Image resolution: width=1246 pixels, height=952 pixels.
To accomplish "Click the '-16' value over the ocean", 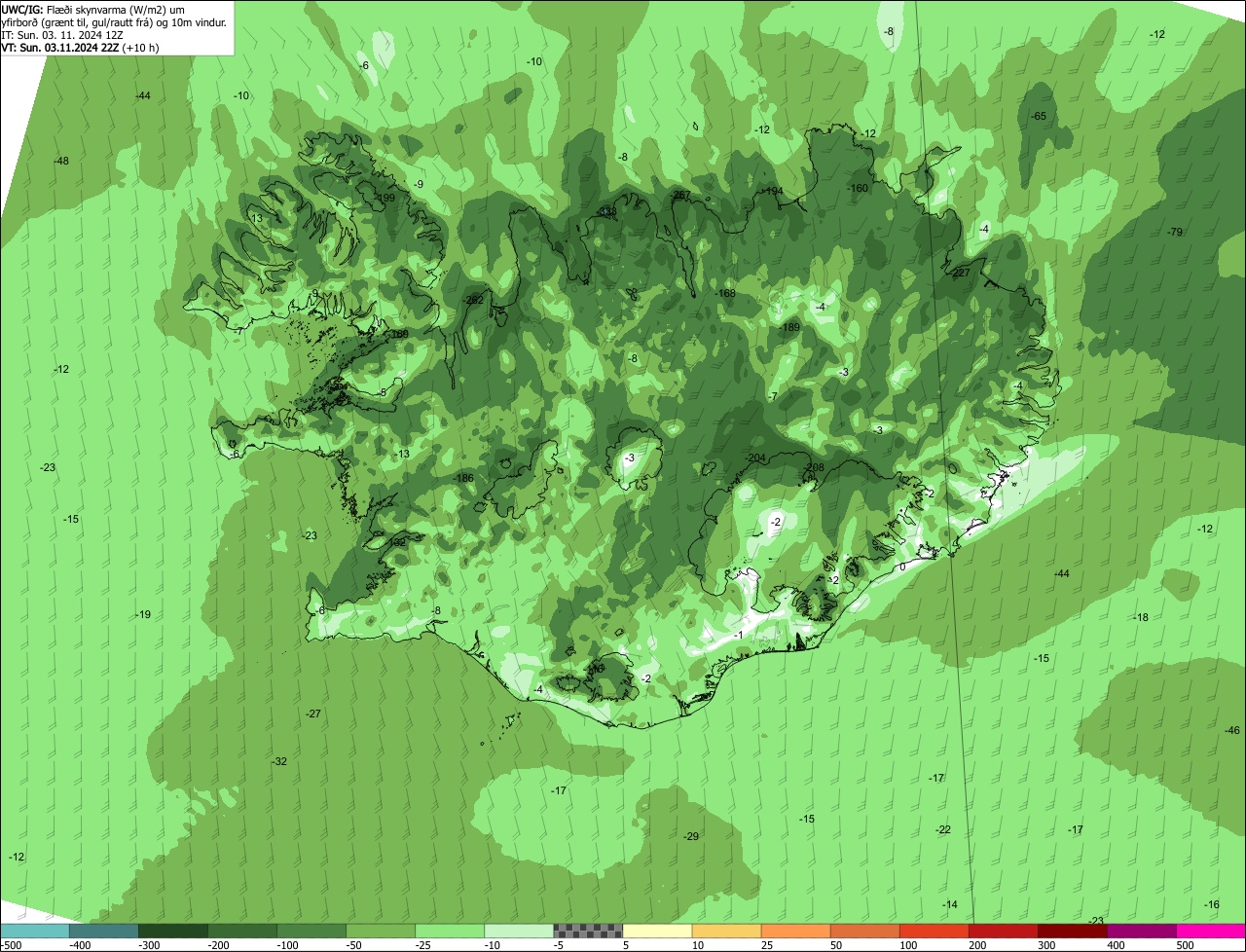I will click(1211, 904).
